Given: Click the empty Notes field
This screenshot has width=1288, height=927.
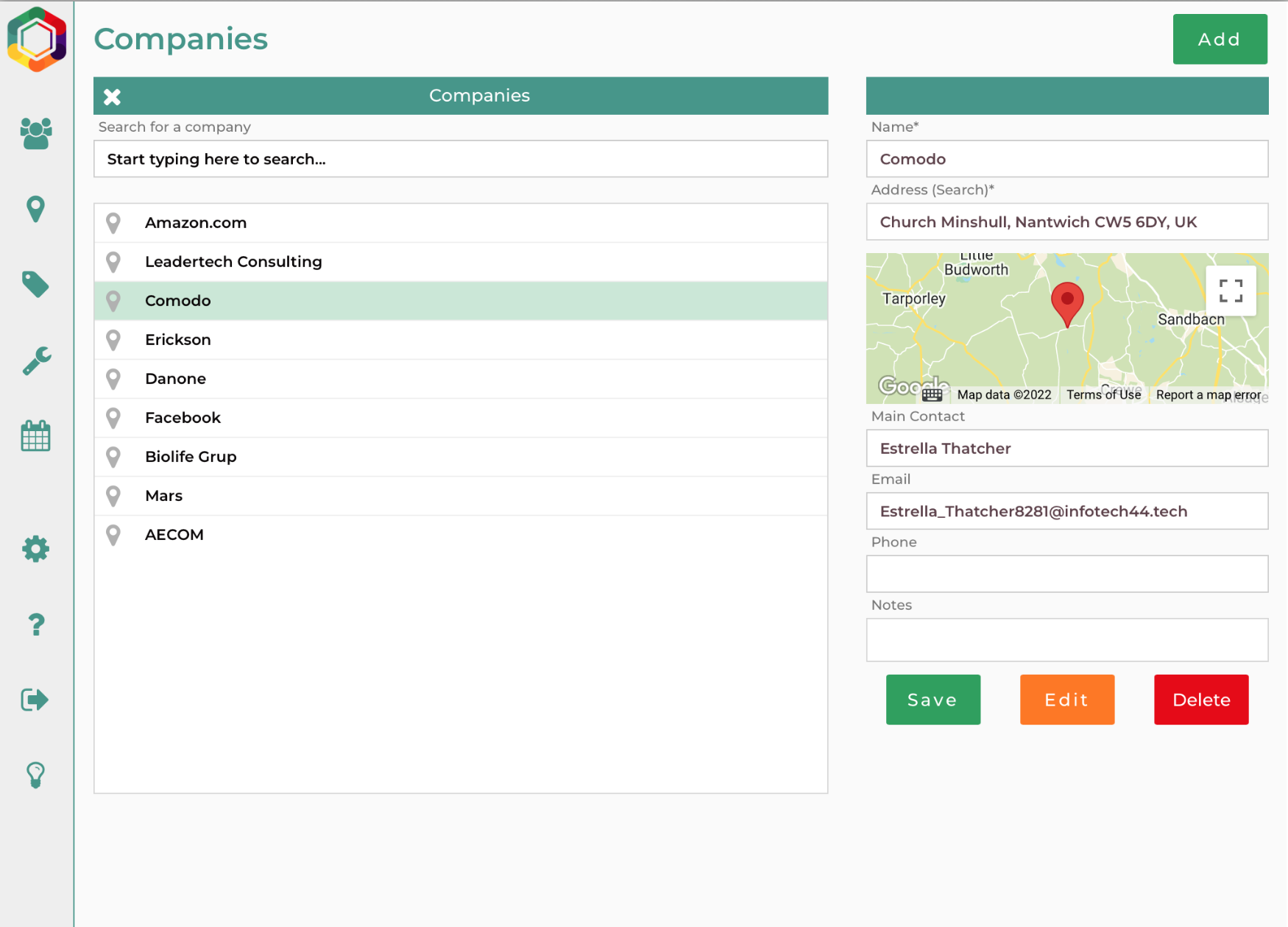Looking at the screenshot, I should tap(1067, 640).
